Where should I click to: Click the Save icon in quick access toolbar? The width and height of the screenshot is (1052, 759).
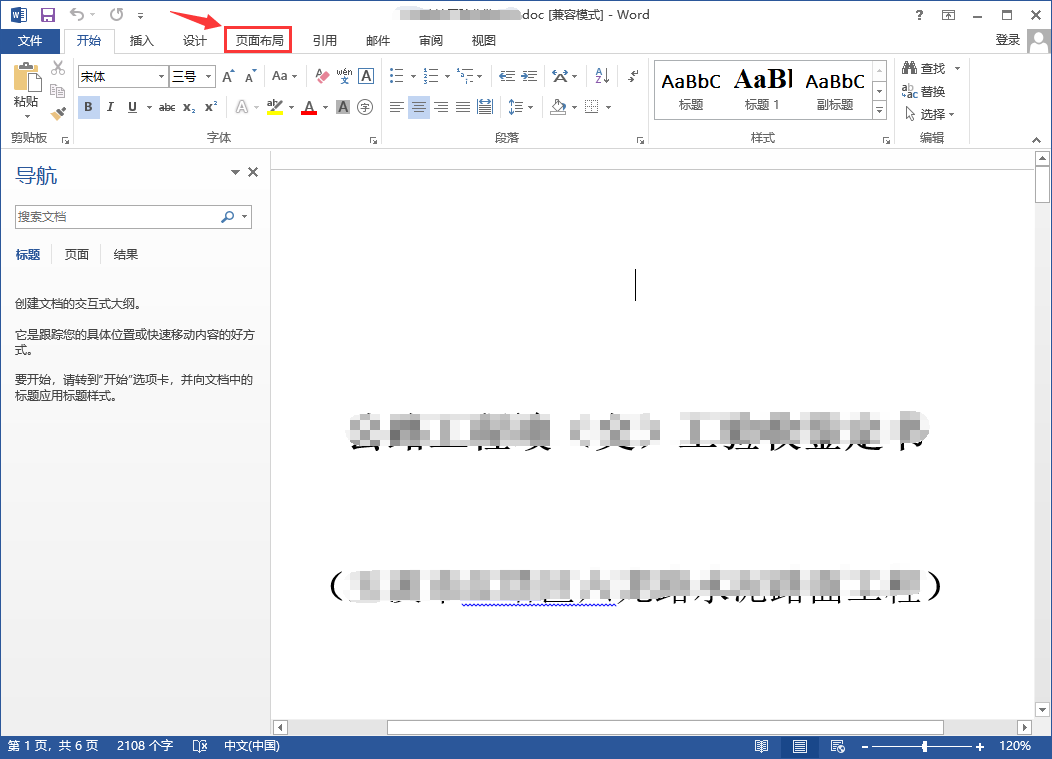point(48,14)
